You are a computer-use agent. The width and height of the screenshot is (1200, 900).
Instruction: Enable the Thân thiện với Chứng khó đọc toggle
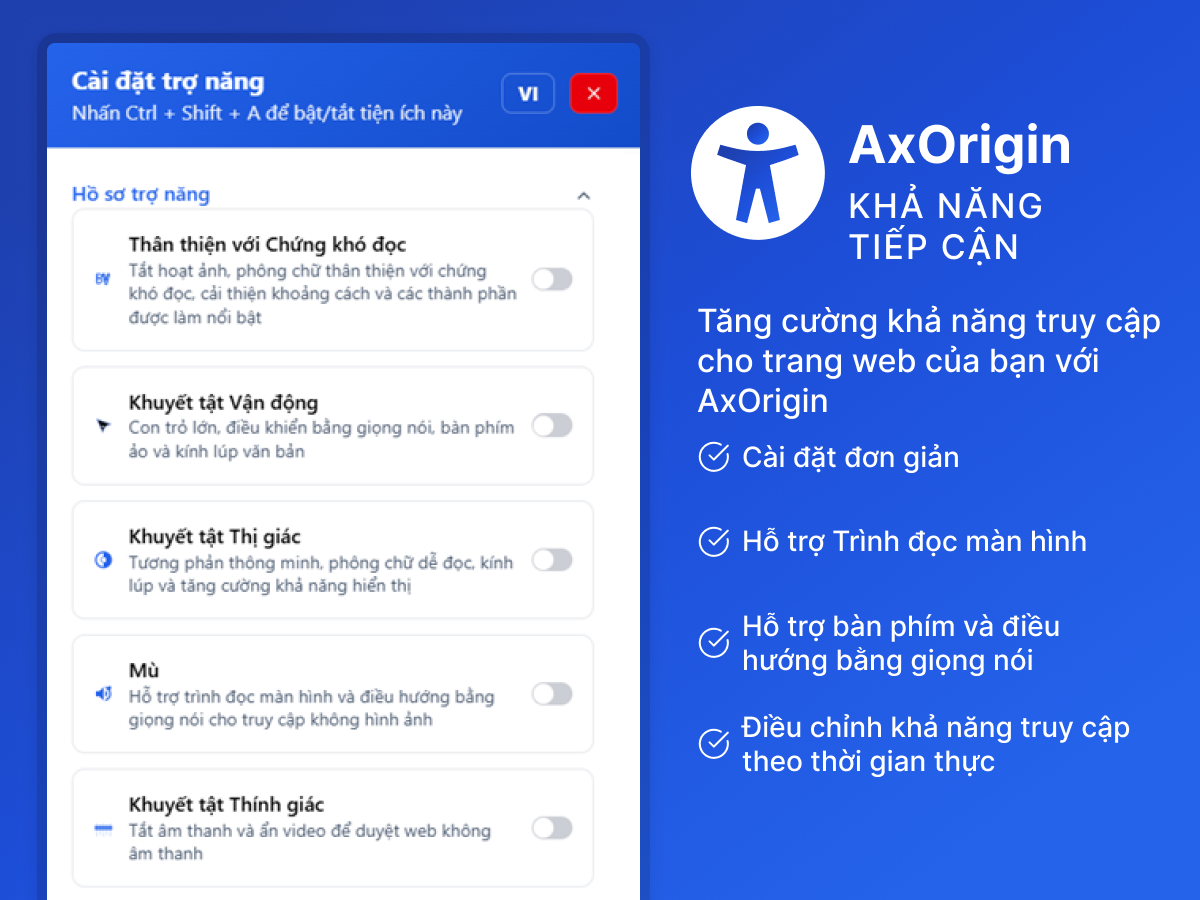point(552,280)
